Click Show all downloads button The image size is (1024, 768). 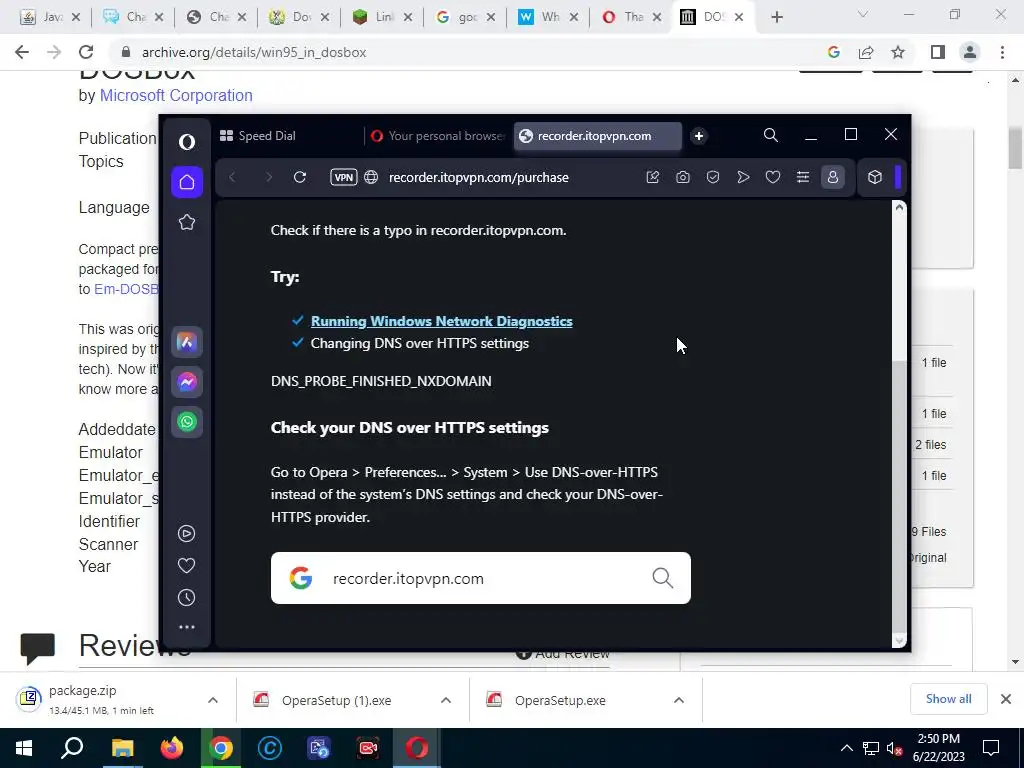(x=948, y=699)
